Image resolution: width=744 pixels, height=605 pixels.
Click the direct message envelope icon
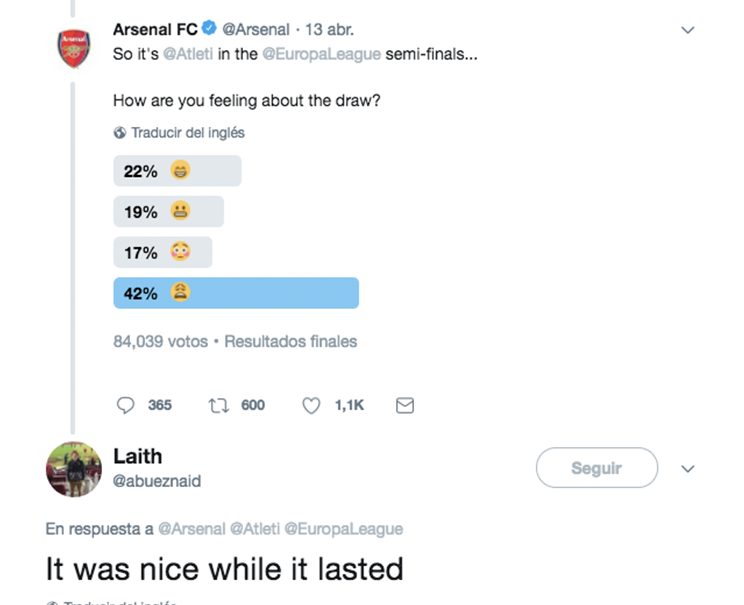tap(405, 405)
